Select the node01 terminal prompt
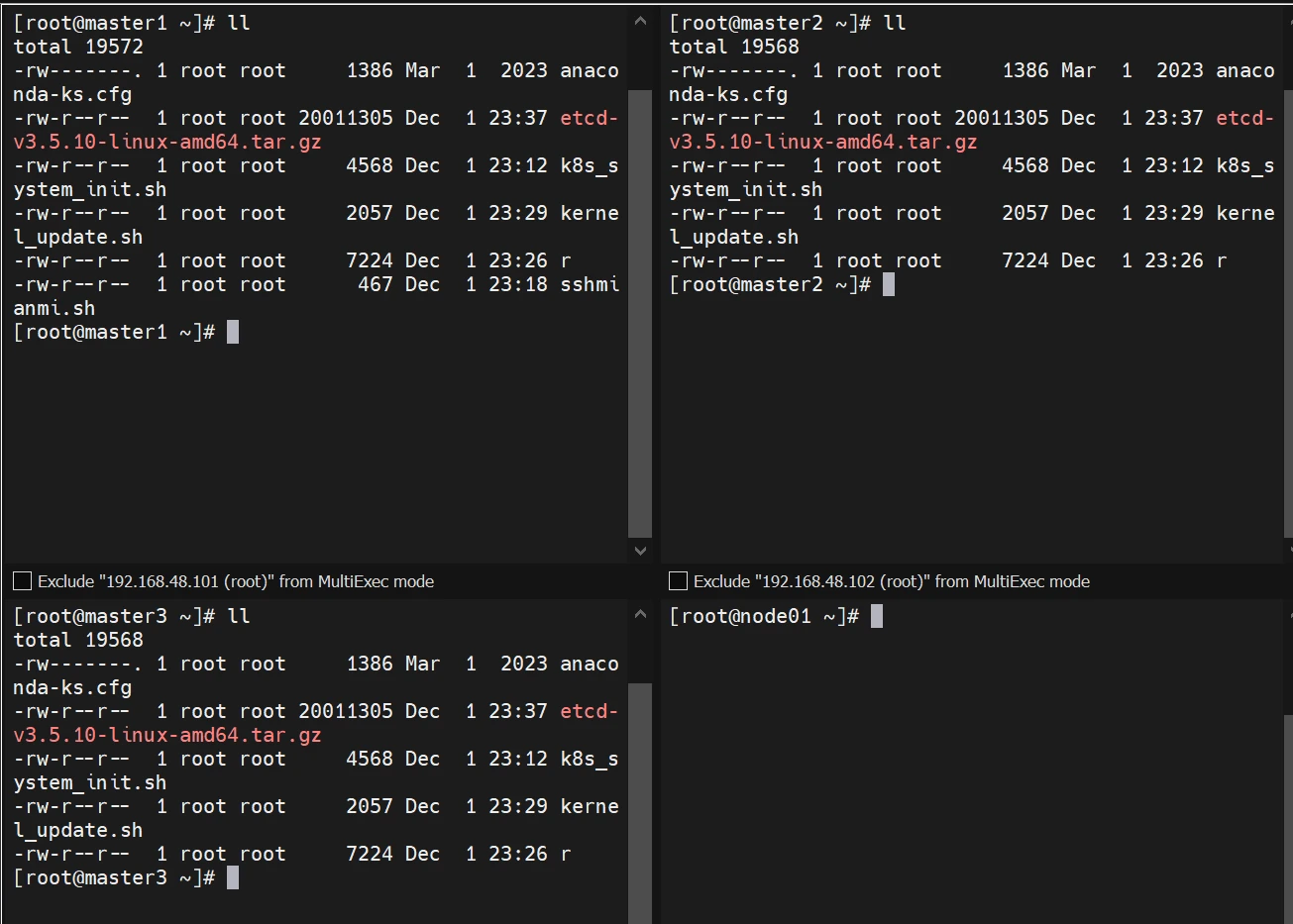Viewport: 1293px width, 924px height. coord(877,616)
